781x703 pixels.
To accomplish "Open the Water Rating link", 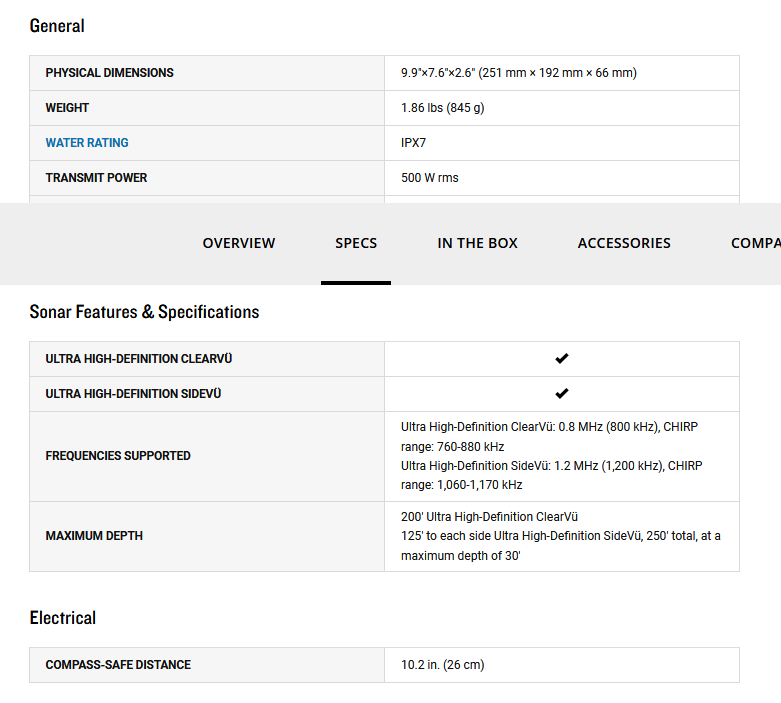I will (x=87, y=143).
